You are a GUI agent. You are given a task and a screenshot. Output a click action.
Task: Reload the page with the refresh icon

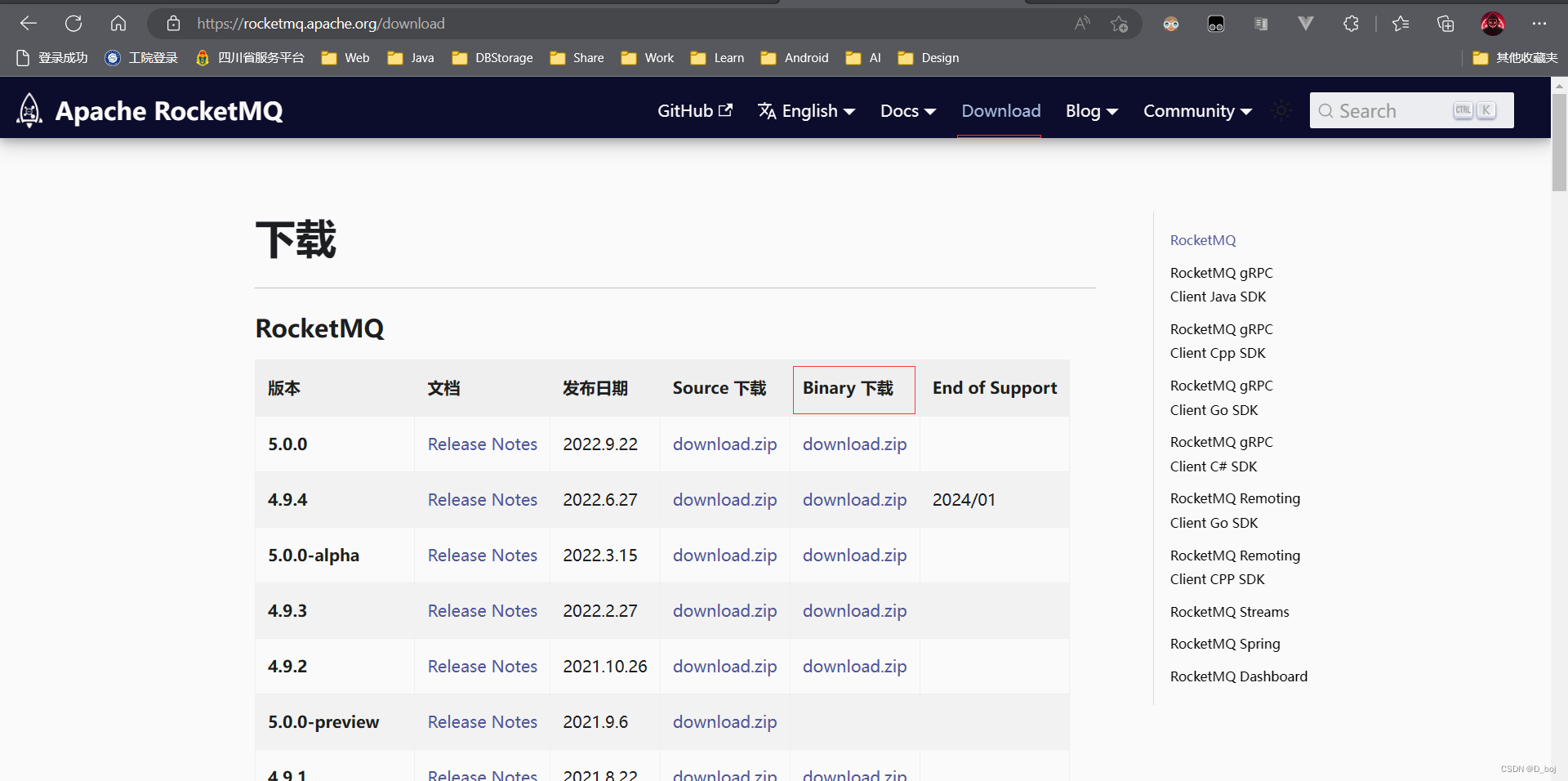point(73,24)
